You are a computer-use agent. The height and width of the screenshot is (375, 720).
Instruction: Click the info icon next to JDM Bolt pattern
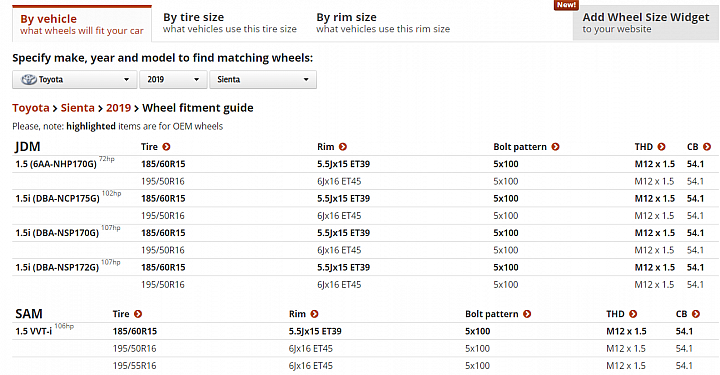click(555, 147)
